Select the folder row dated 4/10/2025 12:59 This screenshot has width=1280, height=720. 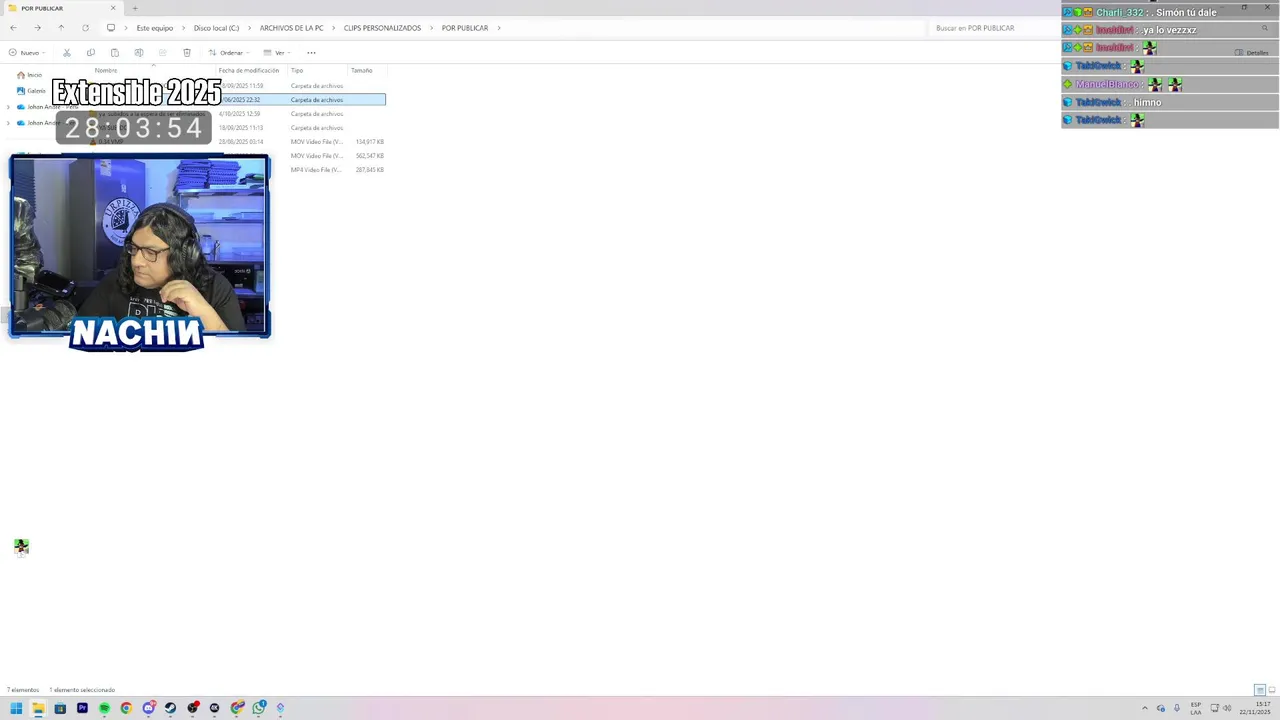pyautogui.click(x=237, y=114)
